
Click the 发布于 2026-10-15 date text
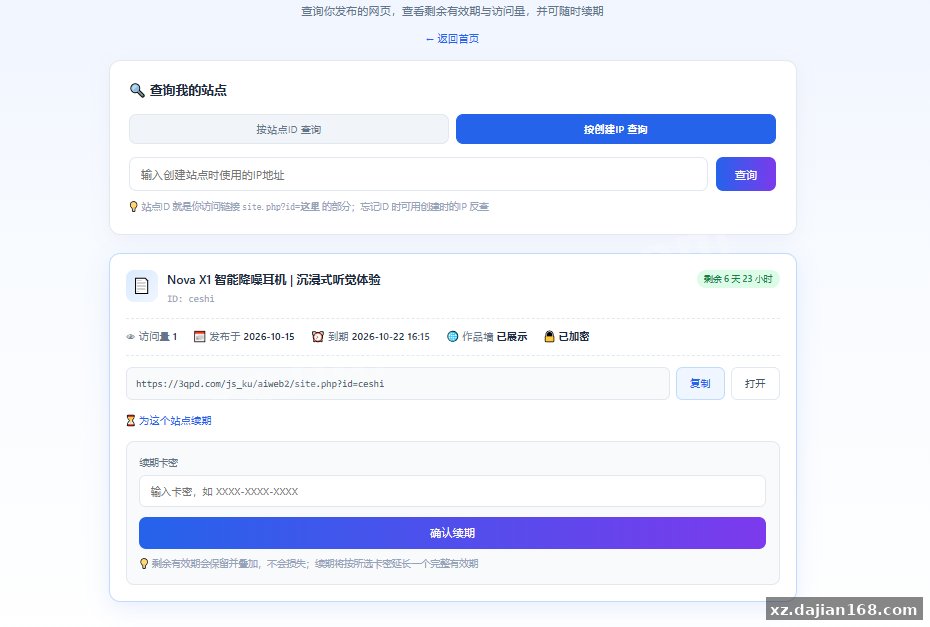(251, 336)
